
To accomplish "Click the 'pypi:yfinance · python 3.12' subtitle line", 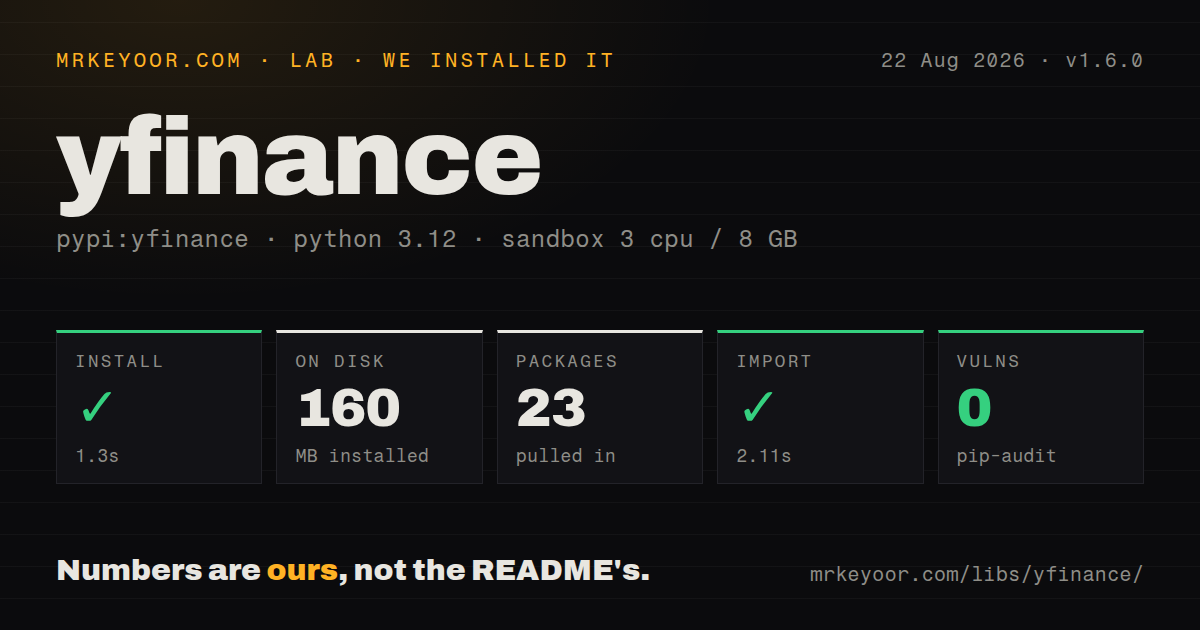I will tap(427, 240).
